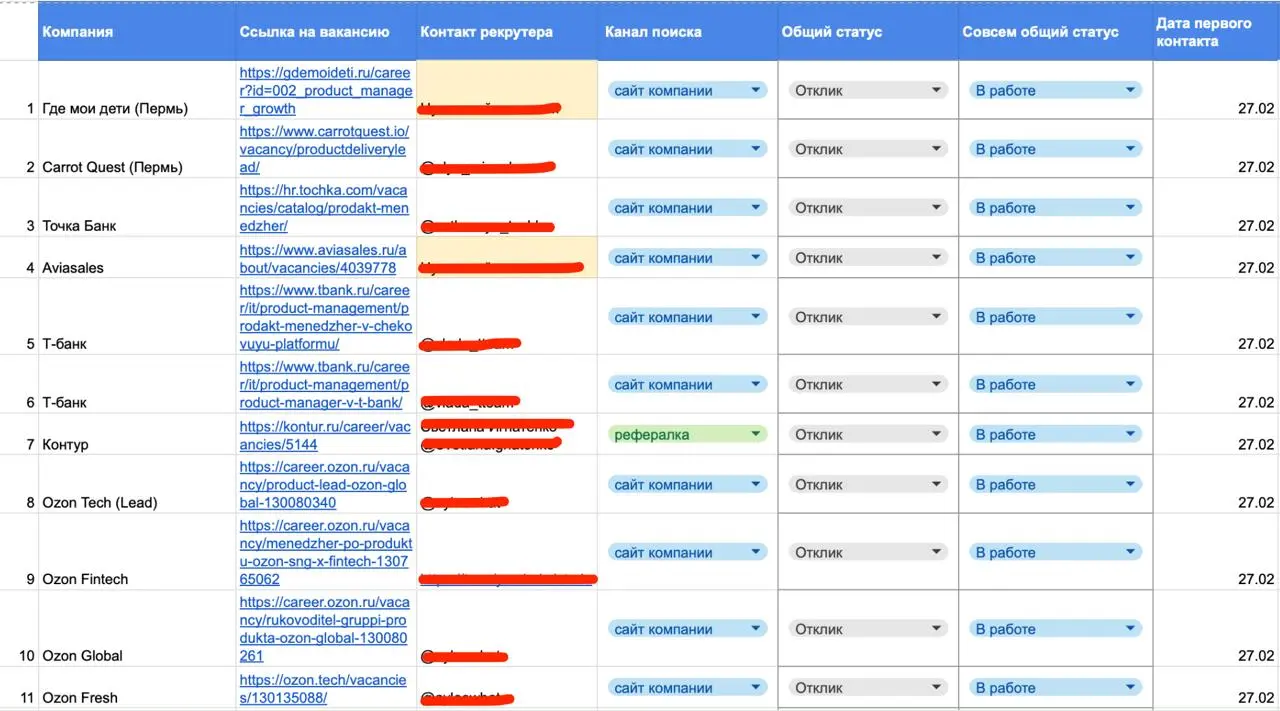This screenshot has width=1280, height=711.
Task: Select the 'Ozon Fintech' cell
Action: coord(137,553)
